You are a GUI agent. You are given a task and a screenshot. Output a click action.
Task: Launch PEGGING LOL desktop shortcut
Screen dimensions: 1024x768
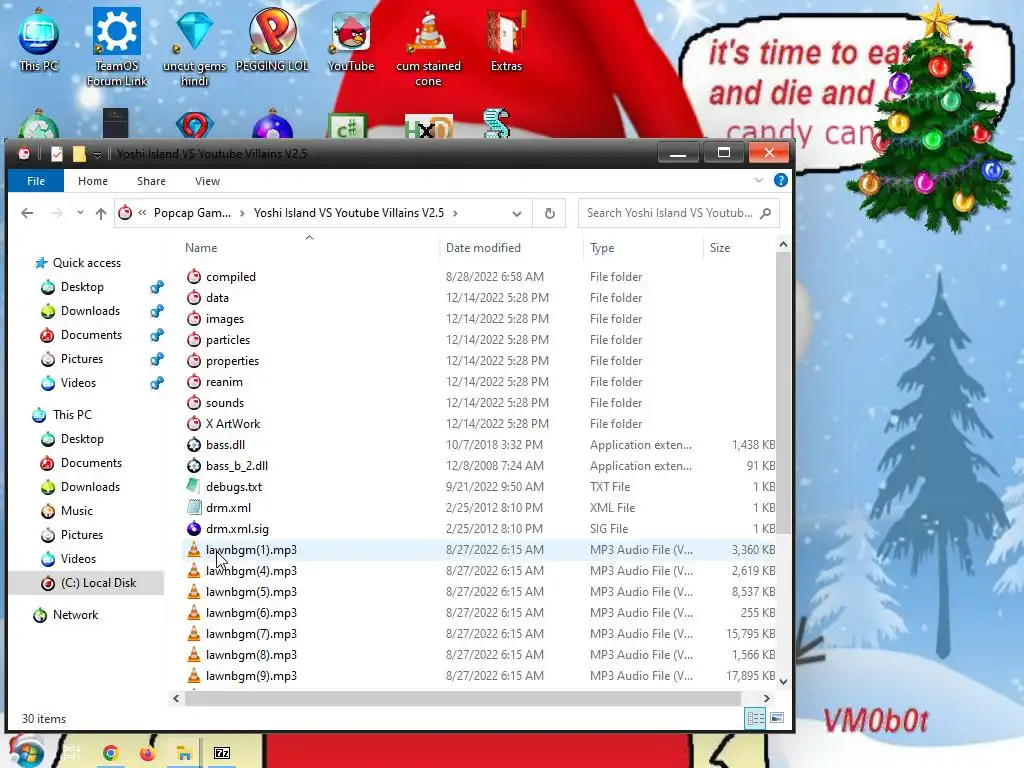coord(272,39)
